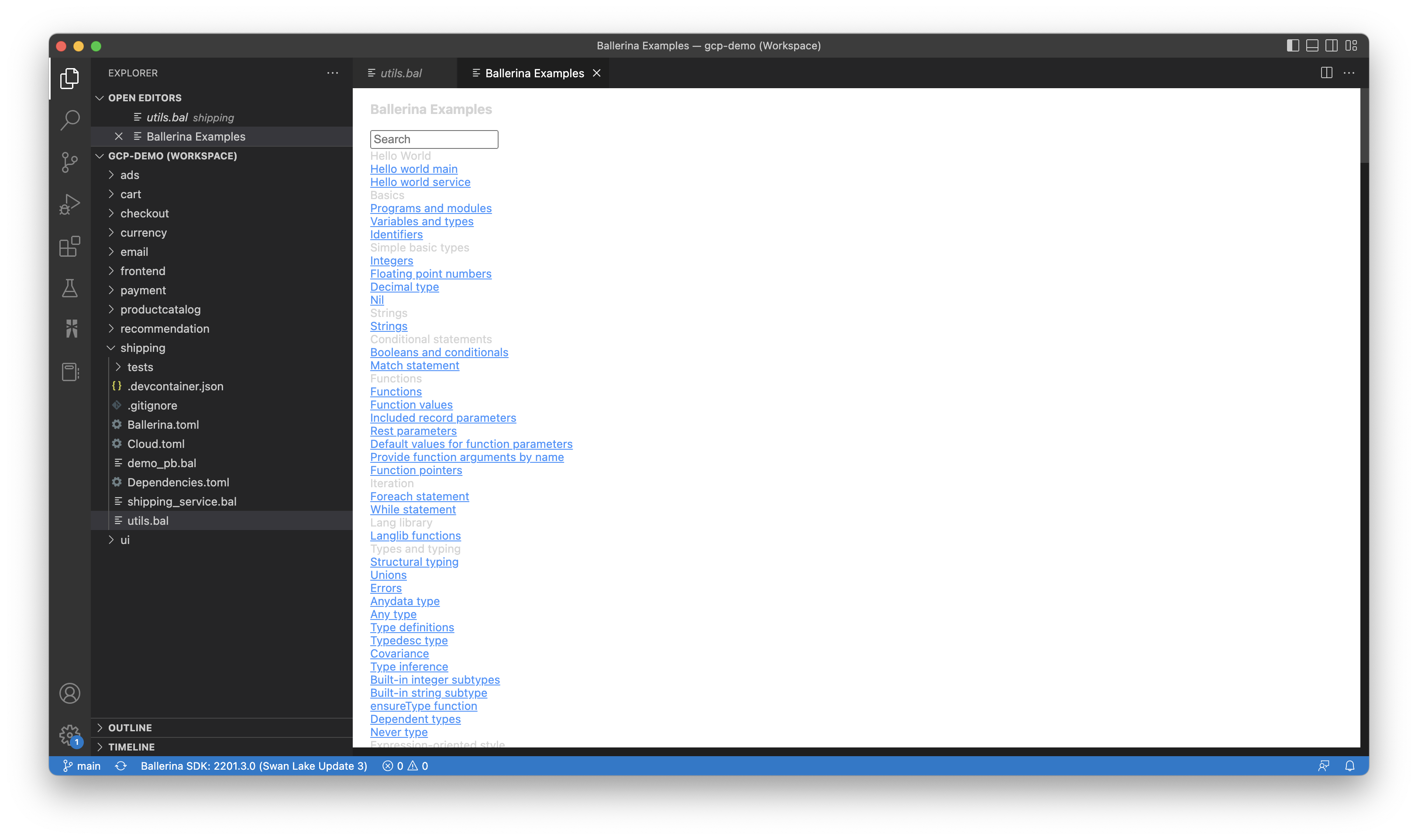The image size is (1418, 840).
Task: Open the Search view in the activity bar
Action: point(69,120)
